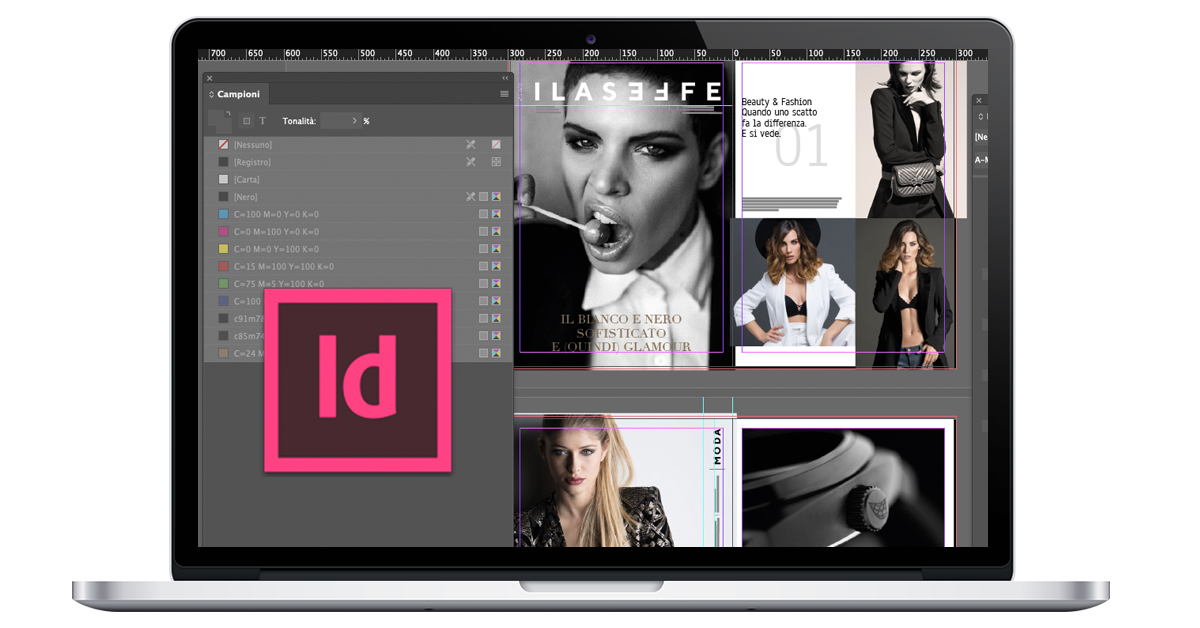
Task: Click the non-editable pencil icon for [Nero]
Action: (471, 197)
